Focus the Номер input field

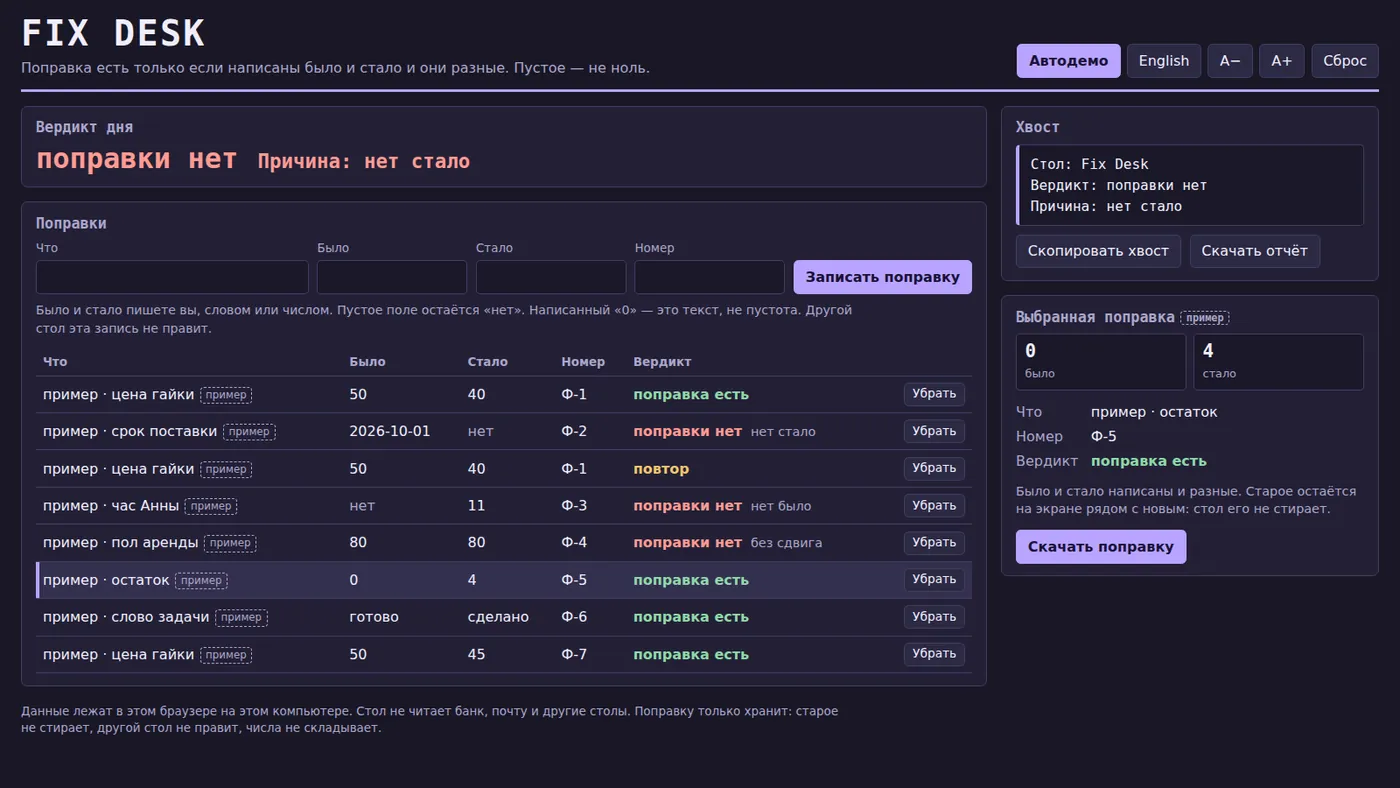710,277
